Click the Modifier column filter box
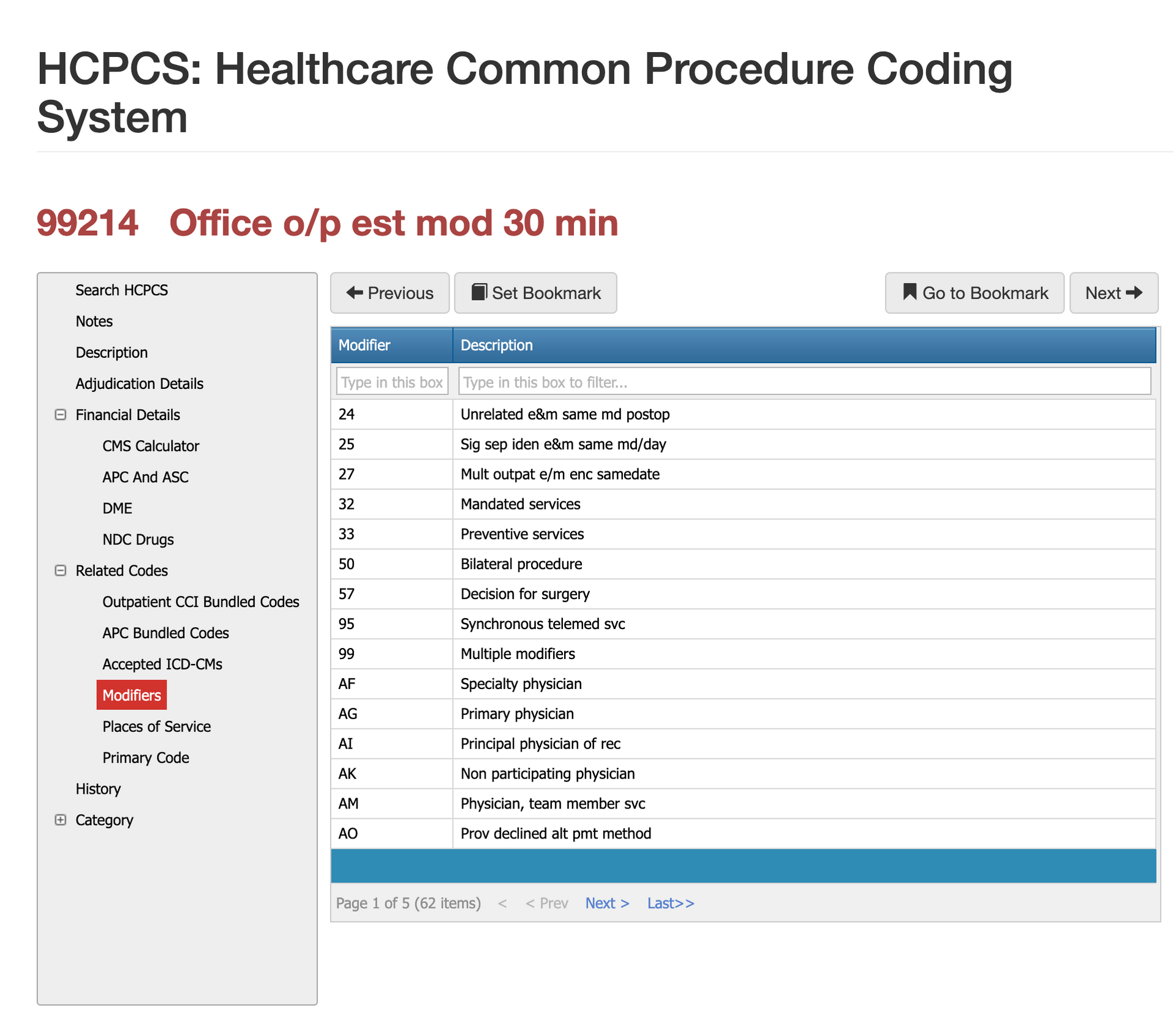1176x1021 pixels. pos(392,382)
